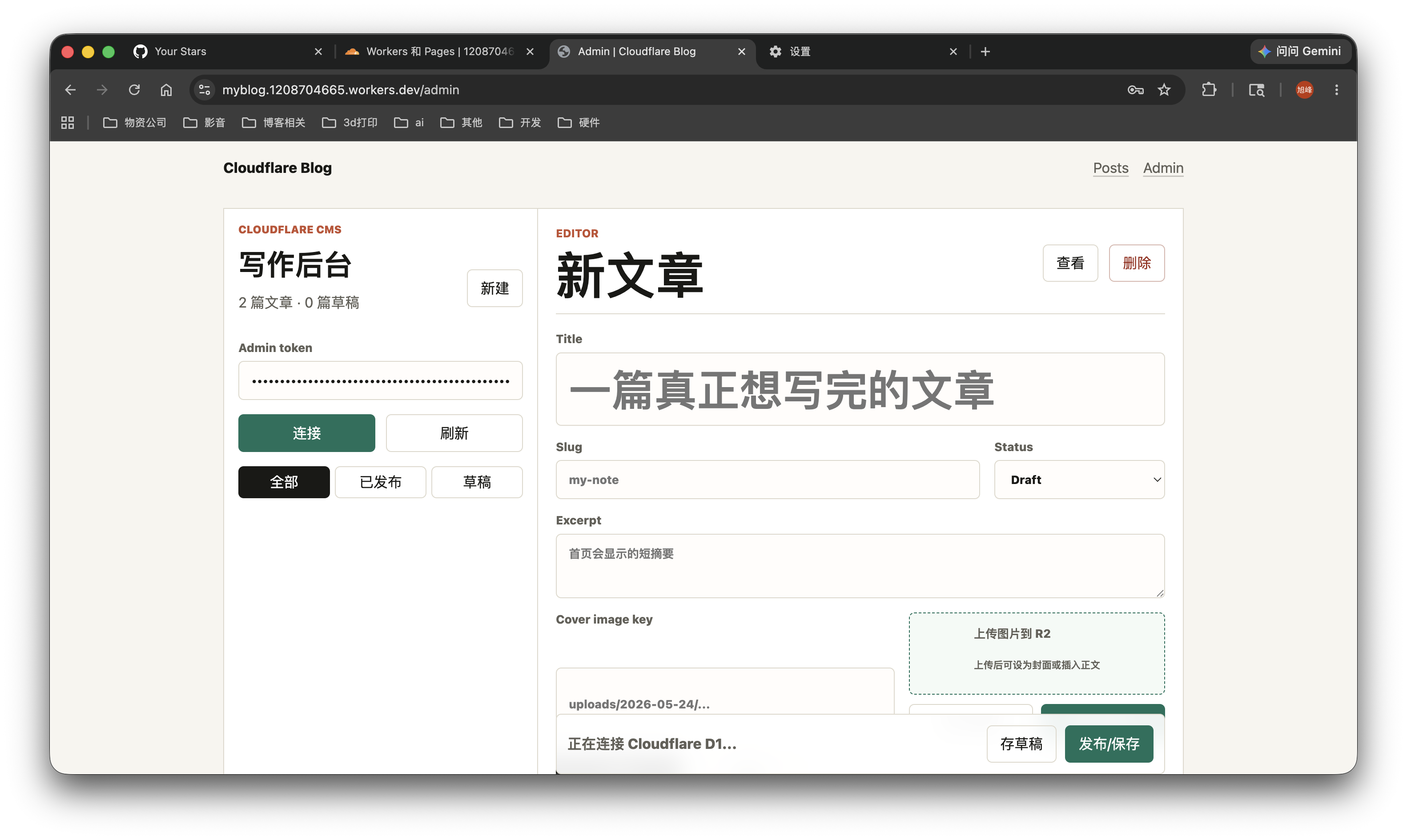Screen dimensions: 1407x840
Task: Close the Your Stars tab
Action: point(318,52)
